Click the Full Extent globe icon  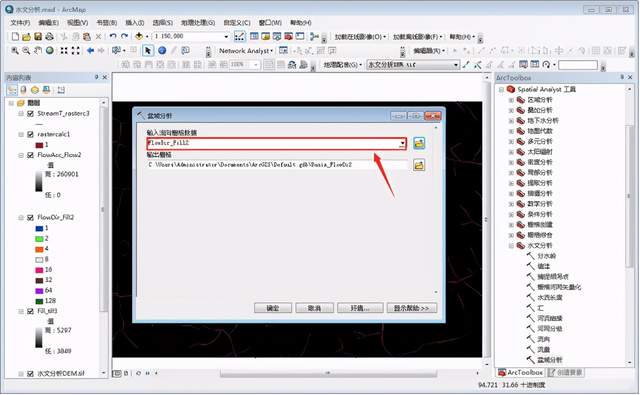coord(50,51)
